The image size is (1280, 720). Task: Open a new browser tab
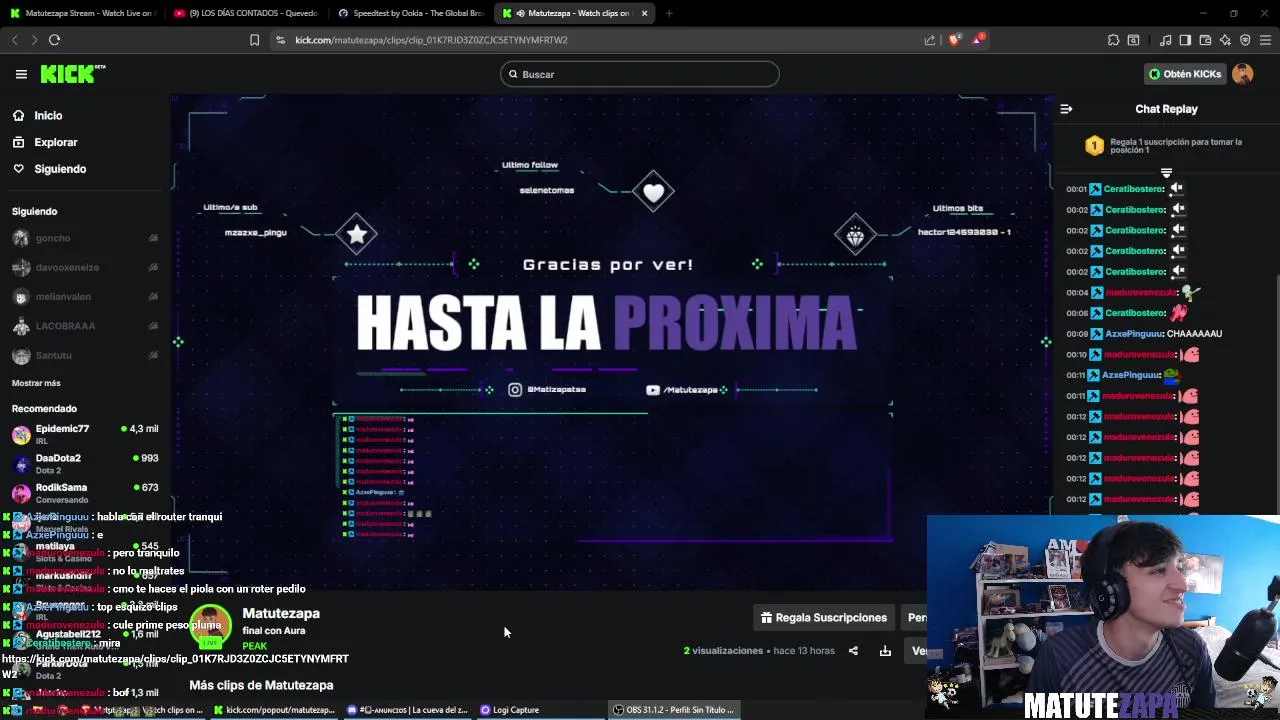(x=669, y=13)
